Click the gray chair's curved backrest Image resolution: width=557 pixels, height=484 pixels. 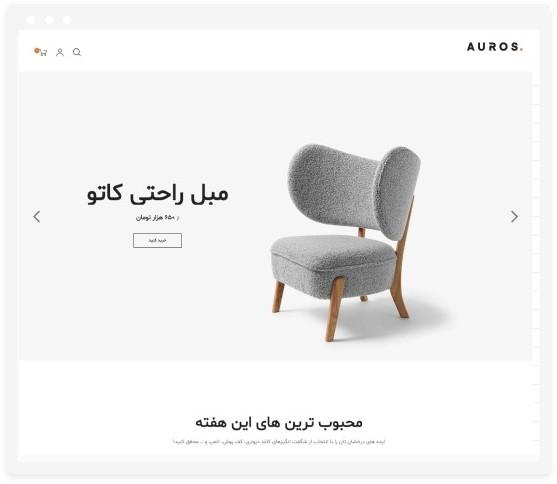(x=353, y=187)
